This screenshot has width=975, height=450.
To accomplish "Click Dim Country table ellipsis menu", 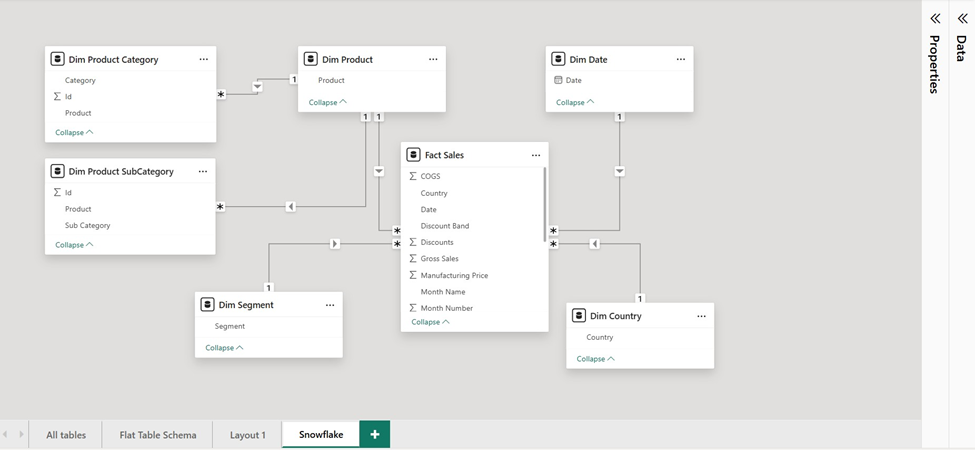I will pyautogui.click(x=701, y=315).
